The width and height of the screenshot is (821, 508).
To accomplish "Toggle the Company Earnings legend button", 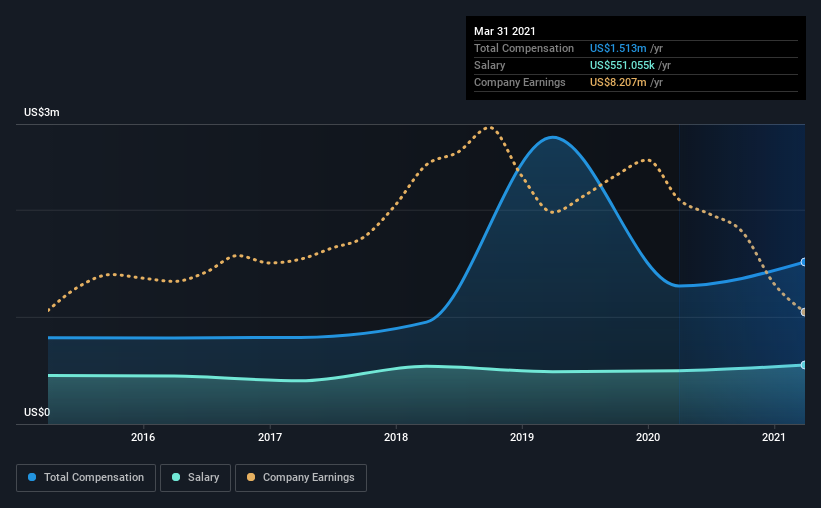I will click(301, 478).
